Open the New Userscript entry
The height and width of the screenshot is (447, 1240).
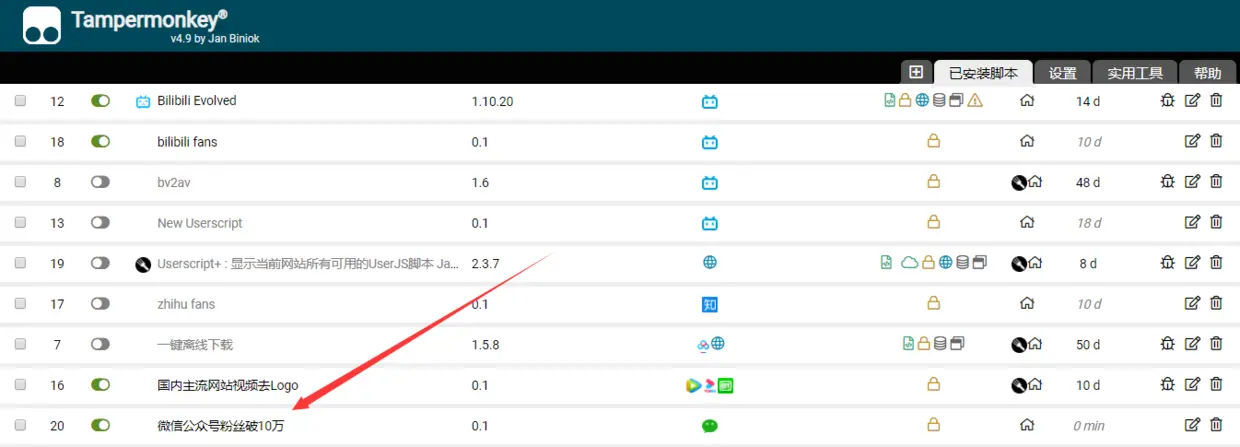pyautogui.click(x=200, y=223)
